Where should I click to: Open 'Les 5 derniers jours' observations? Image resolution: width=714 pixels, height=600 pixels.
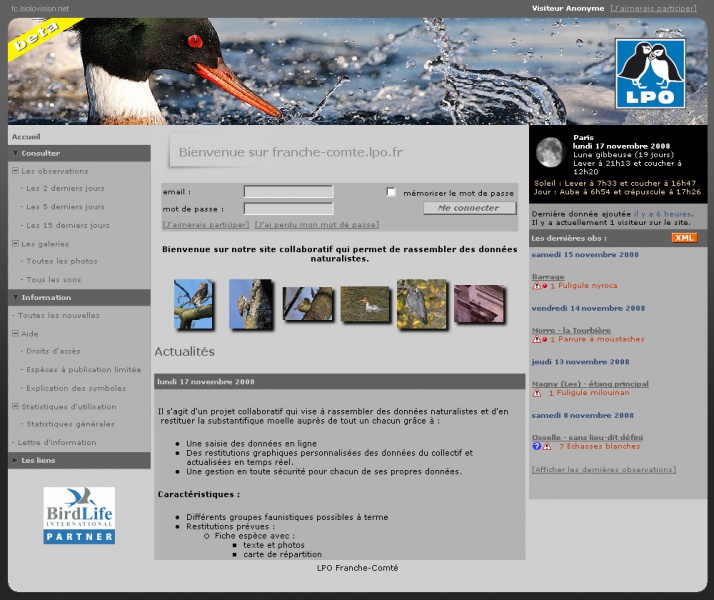point(65,207)
